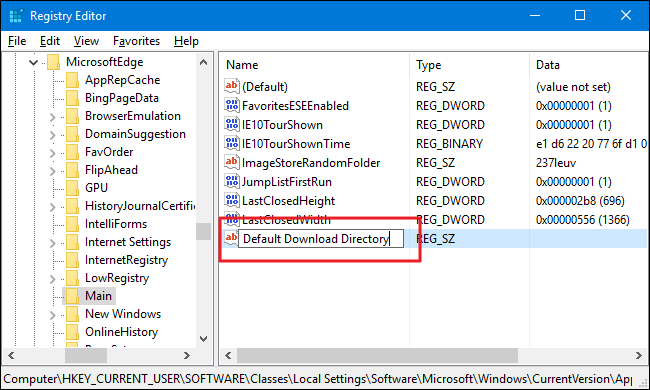The image size is (650, 390).
Task: Click the 0x00000556 (1366) data cell
Action: pos(582,220)
